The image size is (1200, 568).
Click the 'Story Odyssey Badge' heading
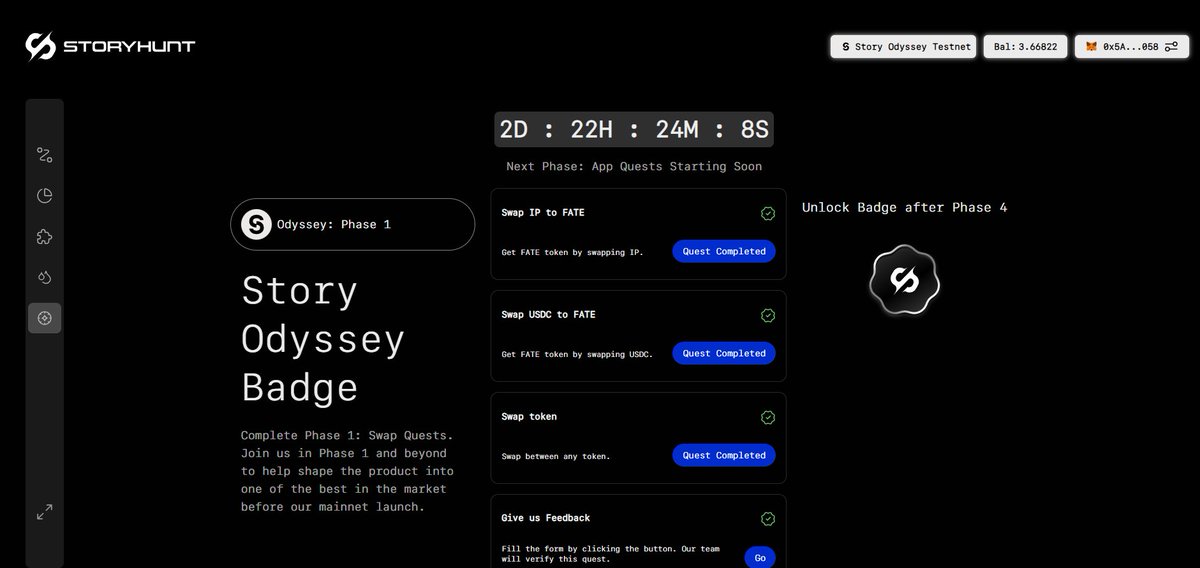(323, 338)
